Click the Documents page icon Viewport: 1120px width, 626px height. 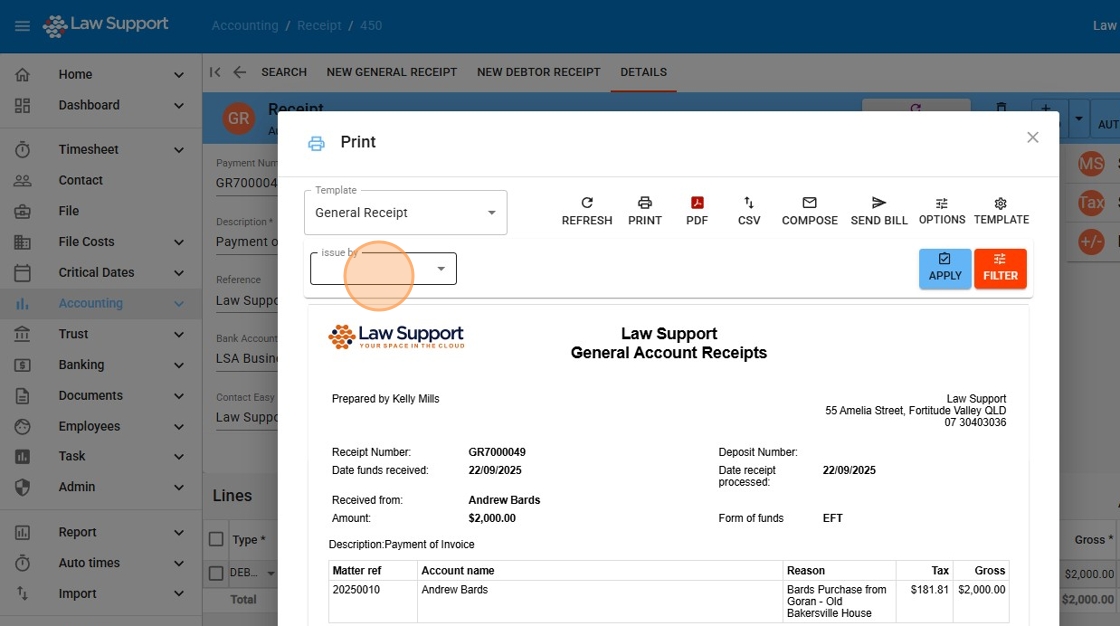coord(22,395)
